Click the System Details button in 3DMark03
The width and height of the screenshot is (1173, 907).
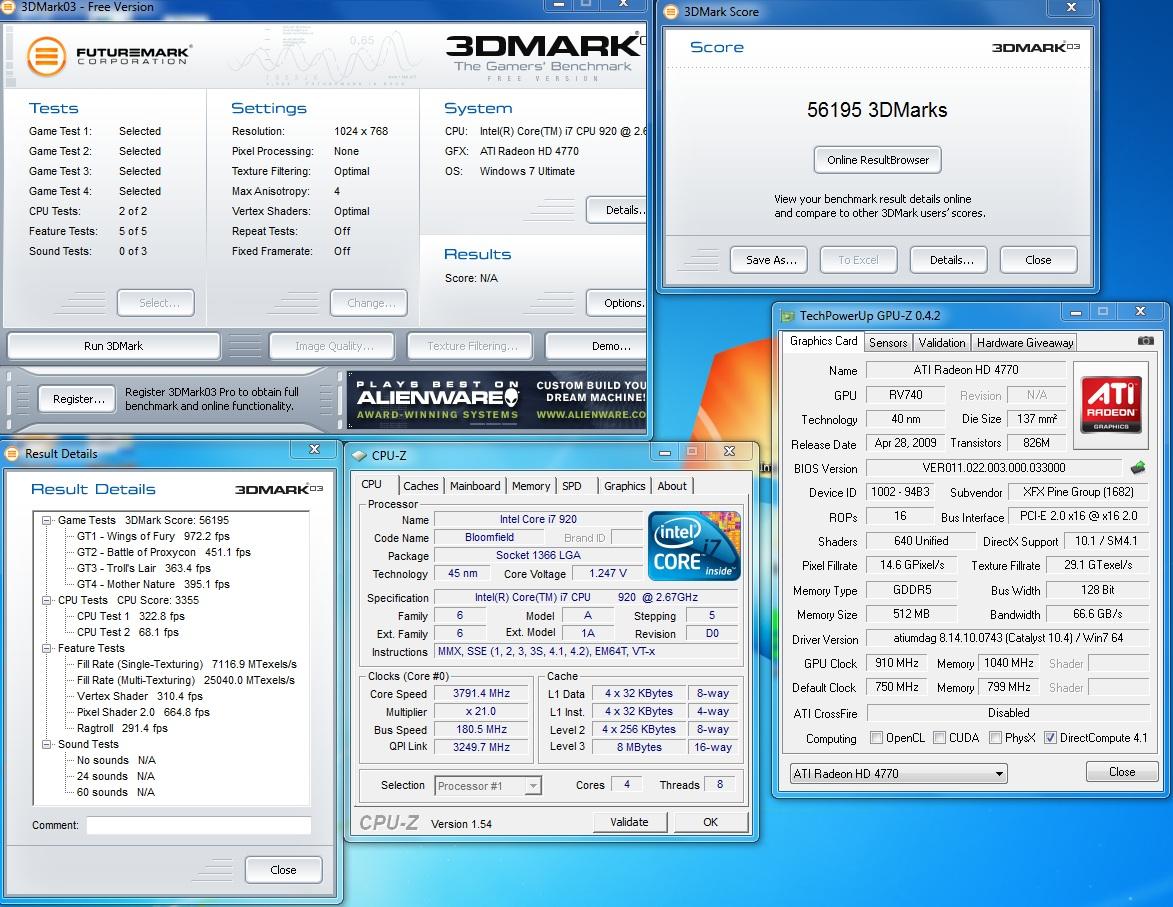(617, 210)
